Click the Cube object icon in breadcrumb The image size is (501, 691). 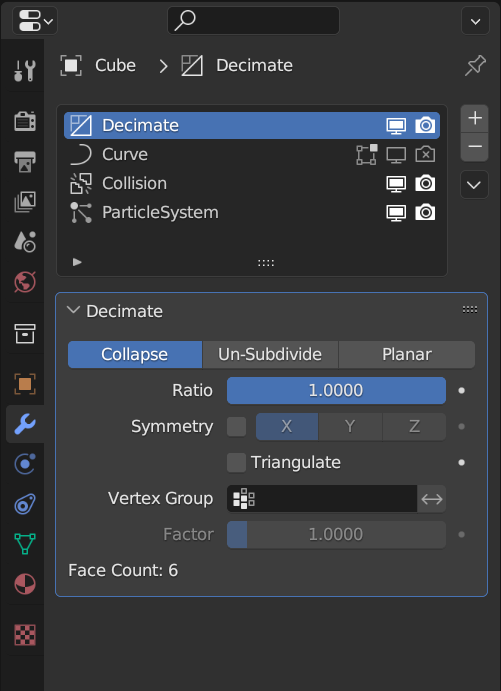click(71, 66)
